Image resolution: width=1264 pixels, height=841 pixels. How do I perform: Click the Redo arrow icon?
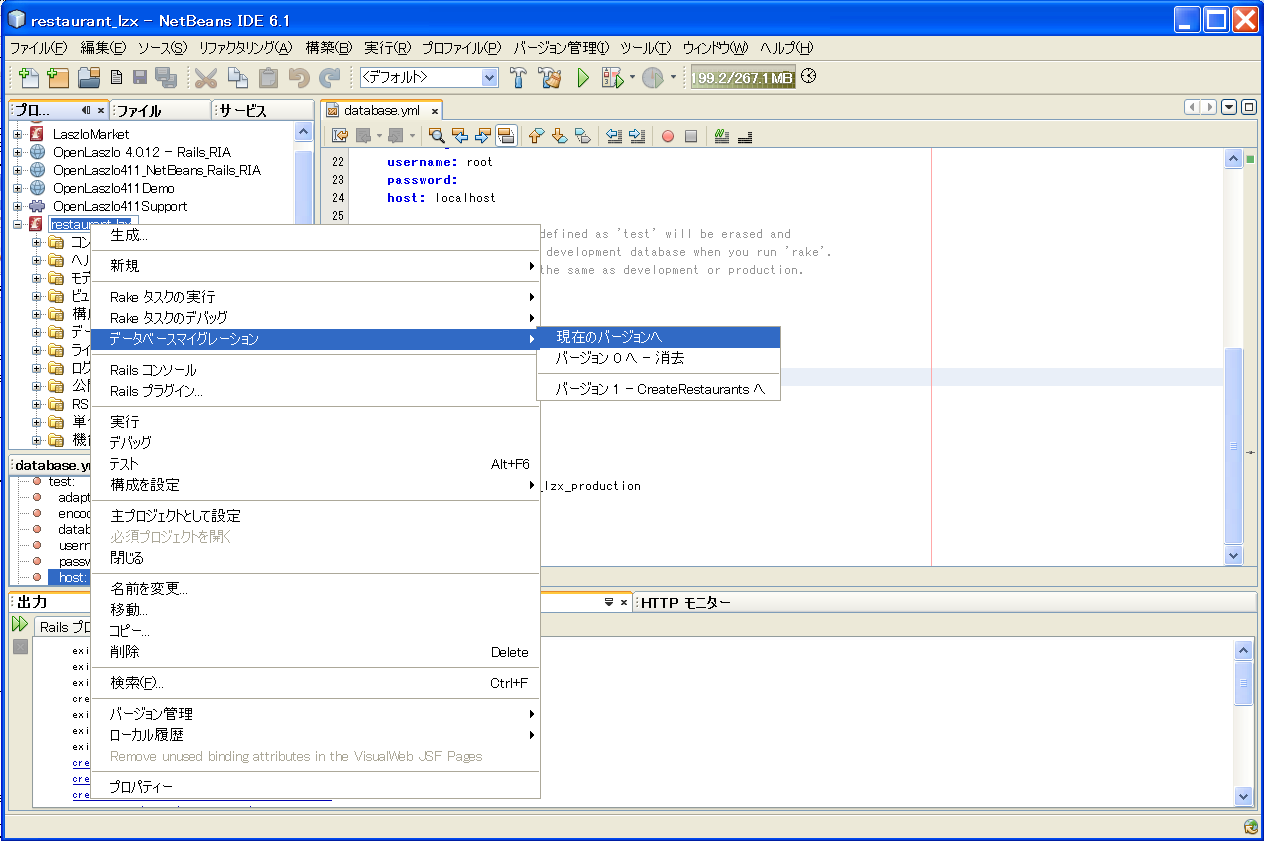(329, 78)
